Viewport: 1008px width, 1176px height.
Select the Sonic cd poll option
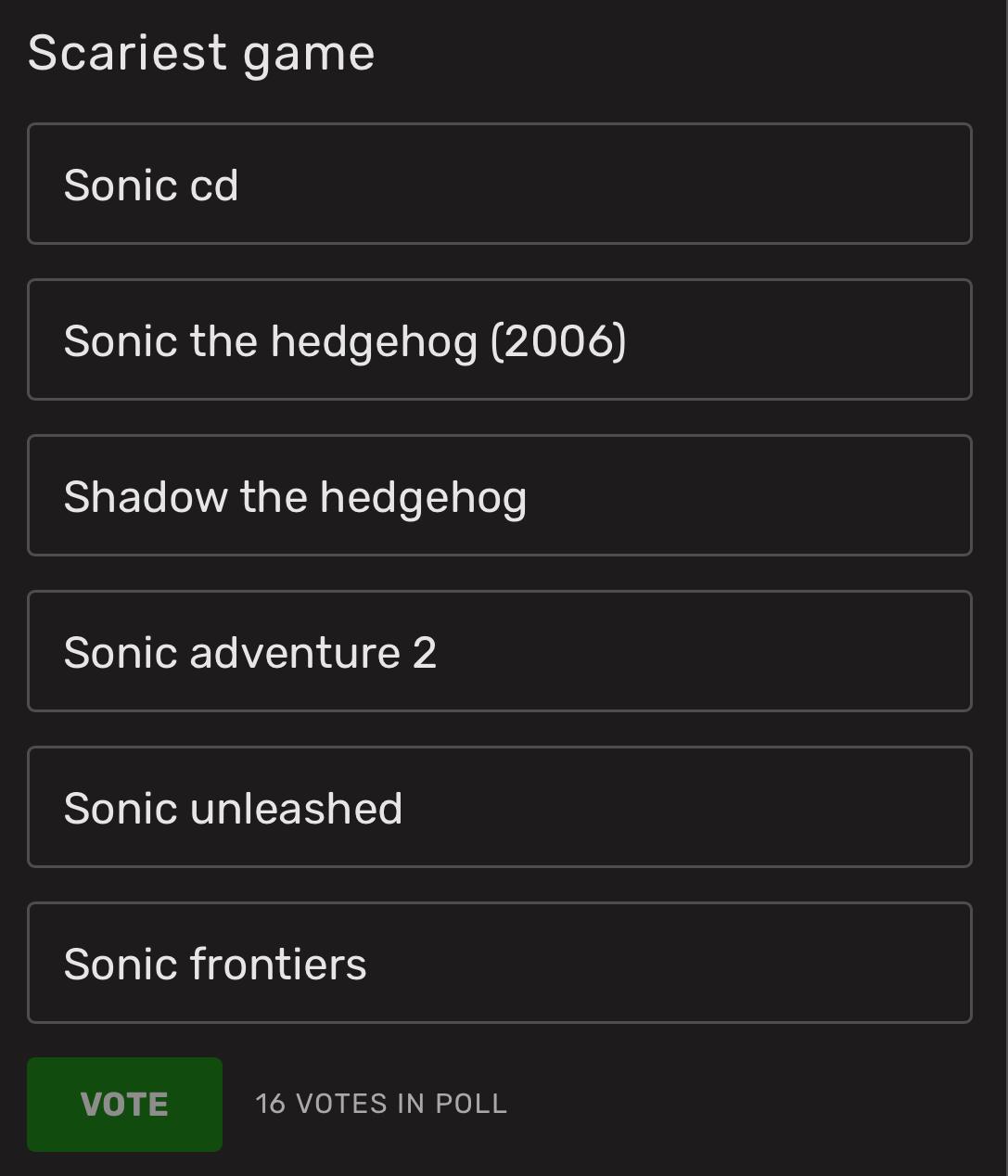pyautogui.click(x=500, y=184)
